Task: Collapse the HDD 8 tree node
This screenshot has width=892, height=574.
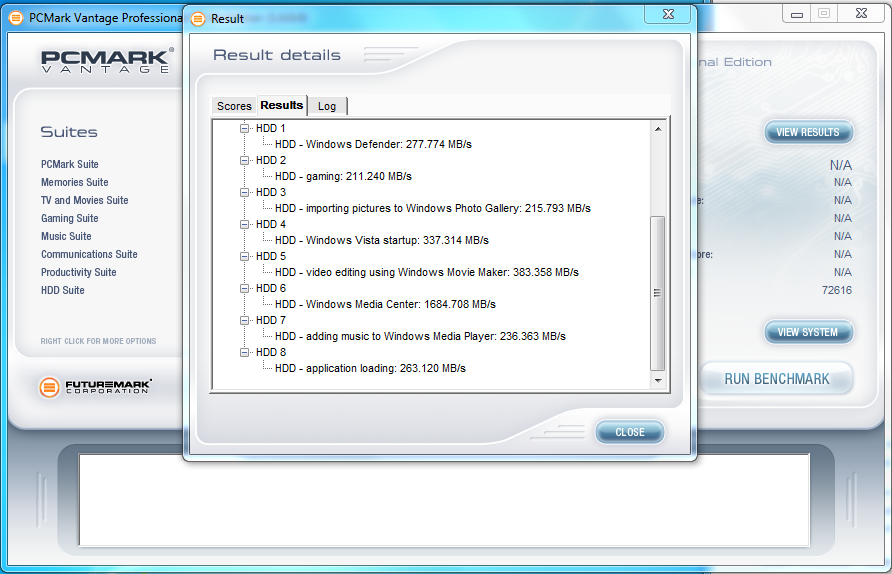Action: click(245, 352)
